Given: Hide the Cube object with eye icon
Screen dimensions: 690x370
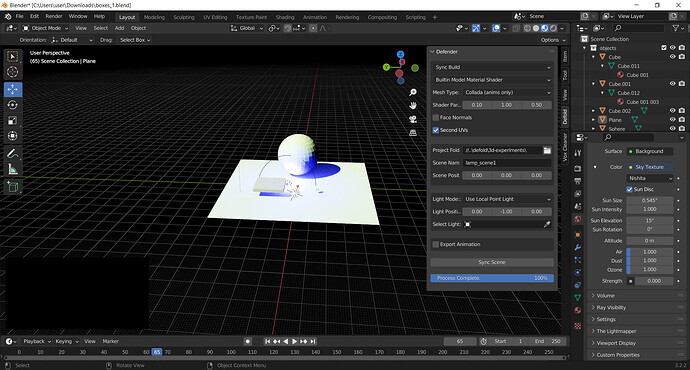Looking at the screenshot, I should coord(672,57).
